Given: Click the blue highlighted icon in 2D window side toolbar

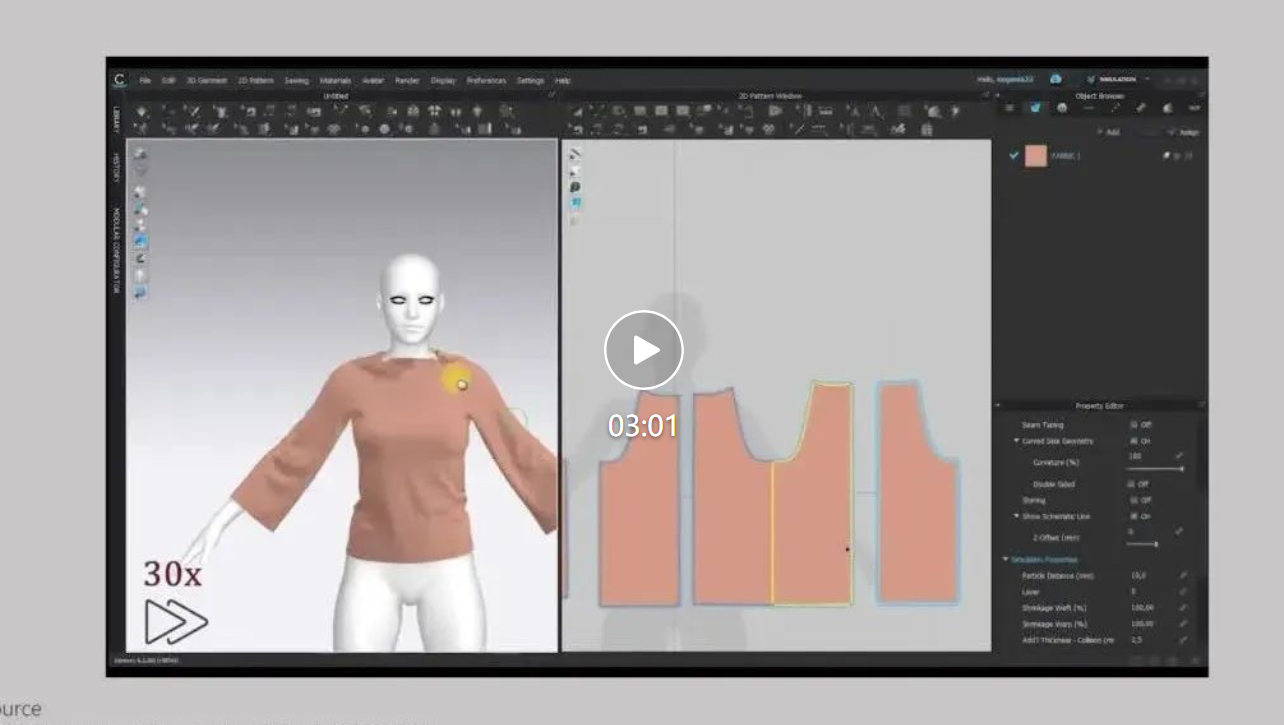Looking at the screenshot, I should click(575, 202).
